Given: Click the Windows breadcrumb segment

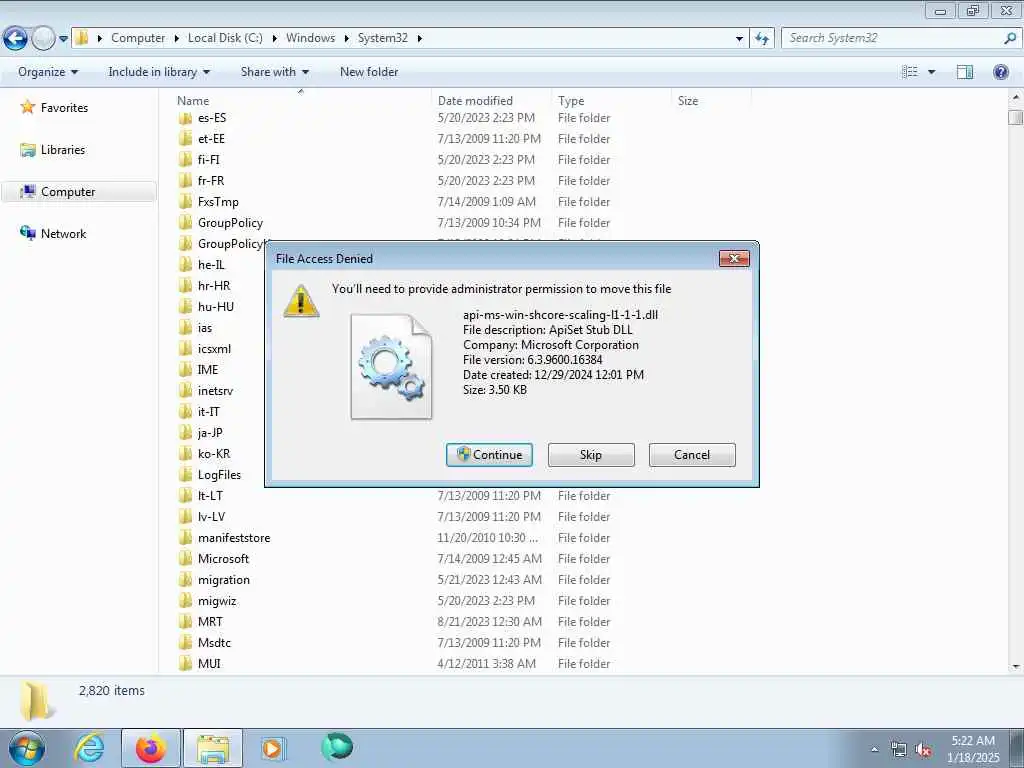Looking at the screenshot, I should (x=310, y=38).
